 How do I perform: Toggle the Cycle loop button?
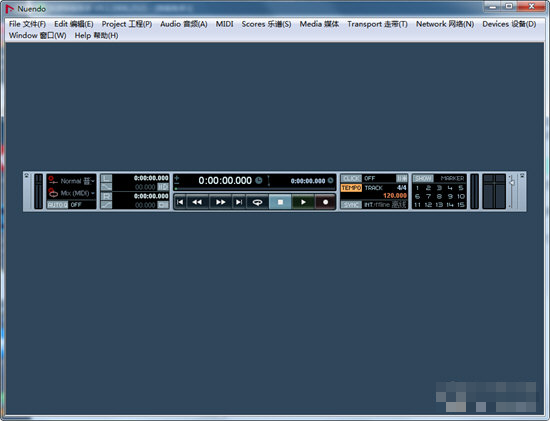point(257,202)
